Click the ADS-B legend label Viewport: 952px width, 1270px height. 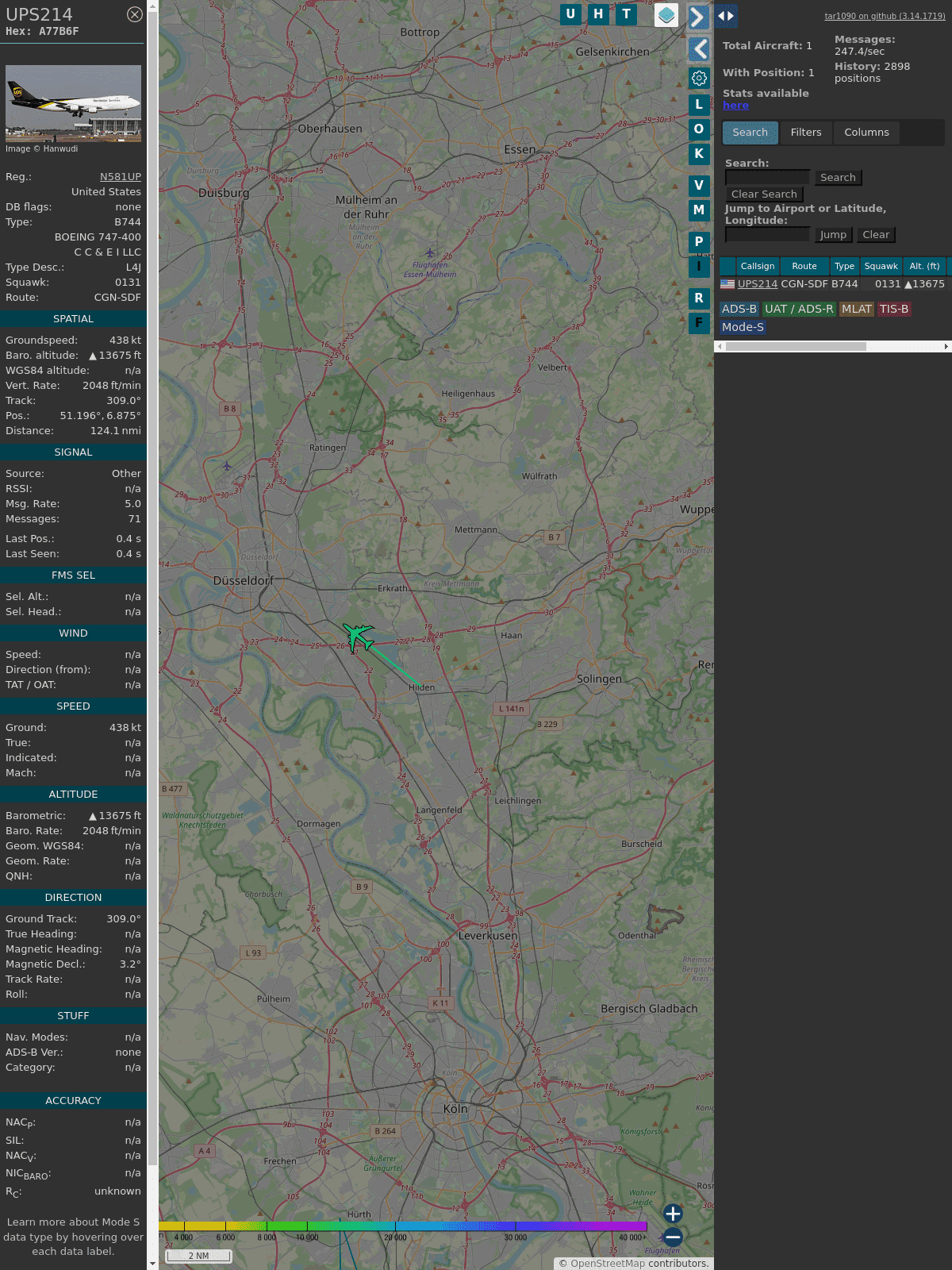739,310
